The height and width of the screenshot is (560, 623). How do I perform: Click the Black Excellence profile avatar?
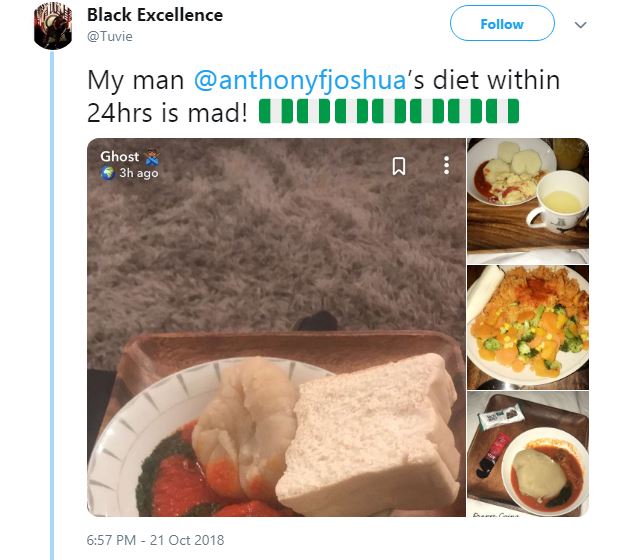pyautogui.click(x=53, y=27)
